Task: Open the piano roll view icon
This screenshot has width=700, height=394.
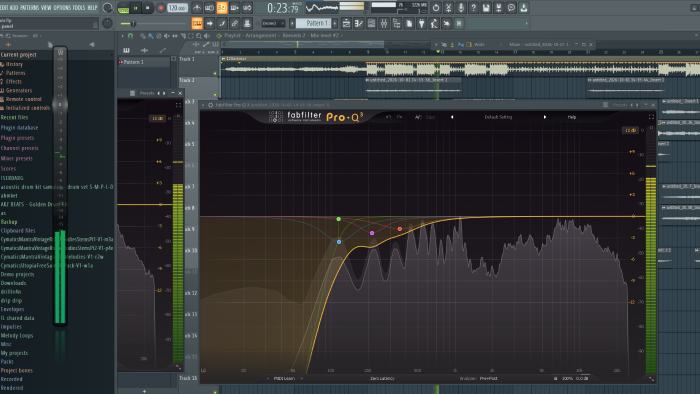Action: pos(358,23)
